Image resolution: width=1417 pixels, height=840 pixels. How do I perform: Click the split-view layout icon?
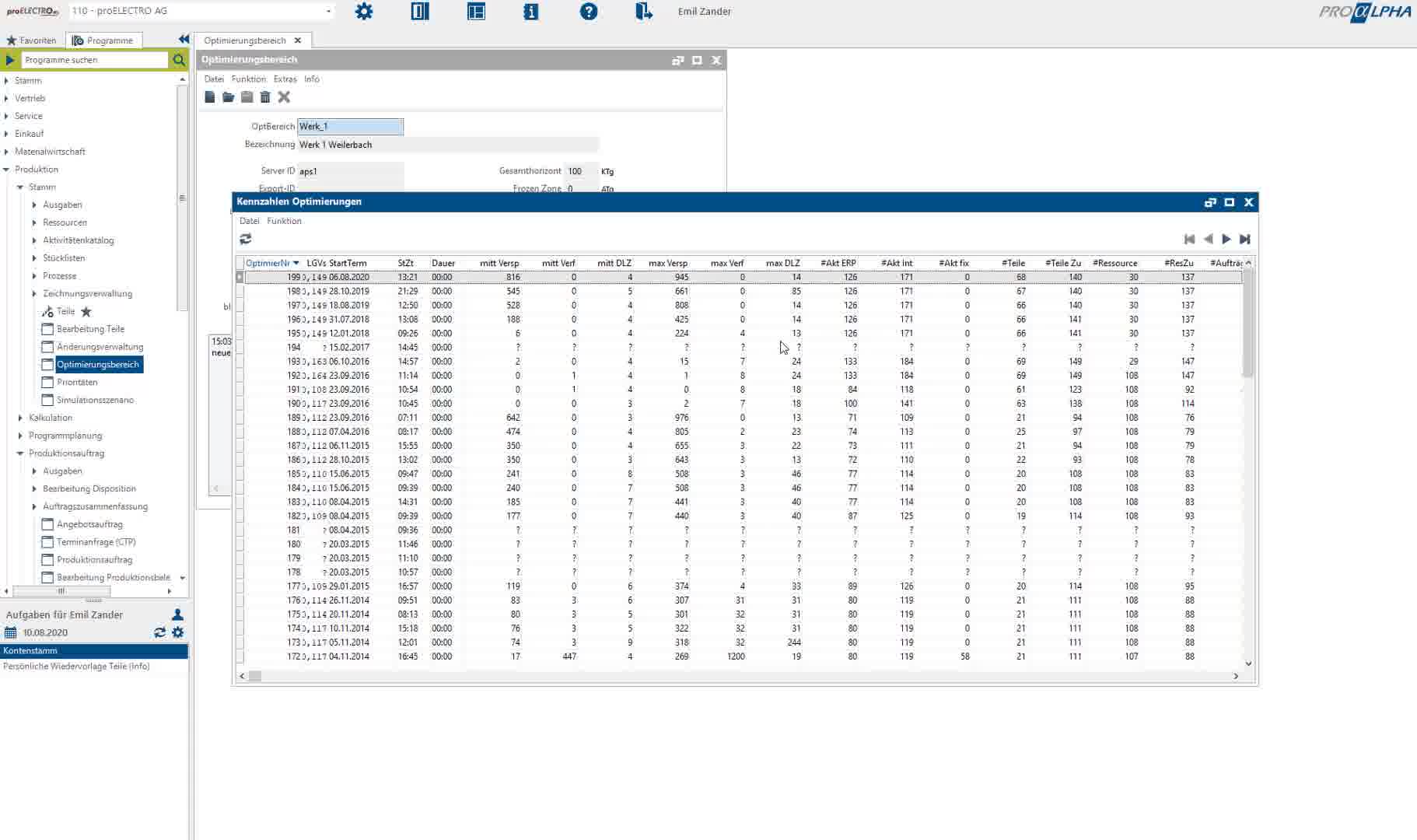(420, 12)
